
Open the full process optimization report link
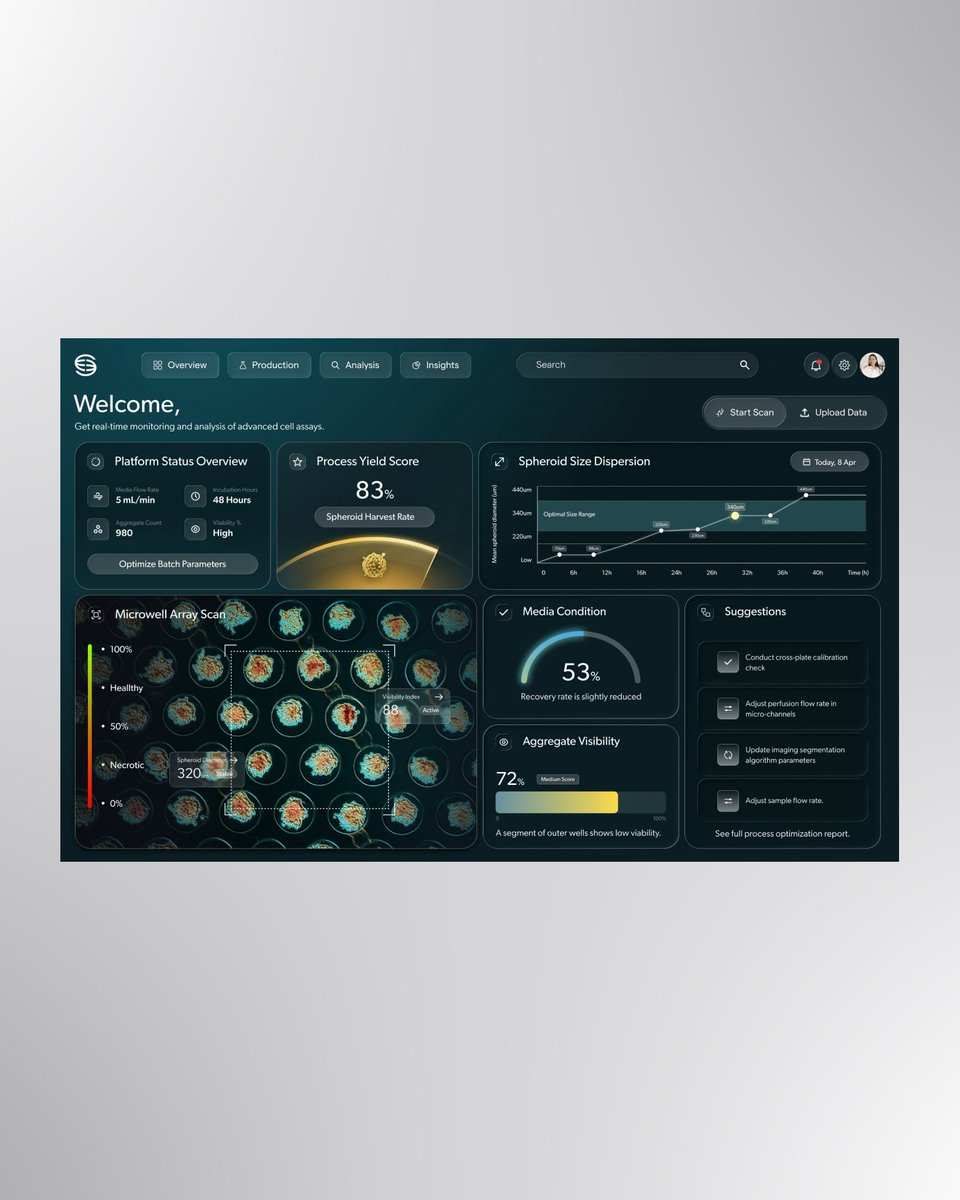[782, 833]
